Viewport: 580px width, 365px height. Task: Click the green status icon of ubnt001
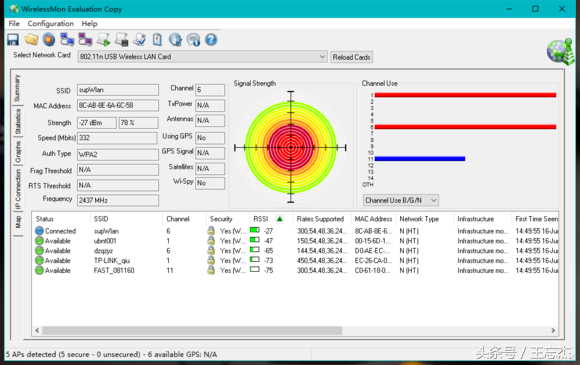pos(39,241)
